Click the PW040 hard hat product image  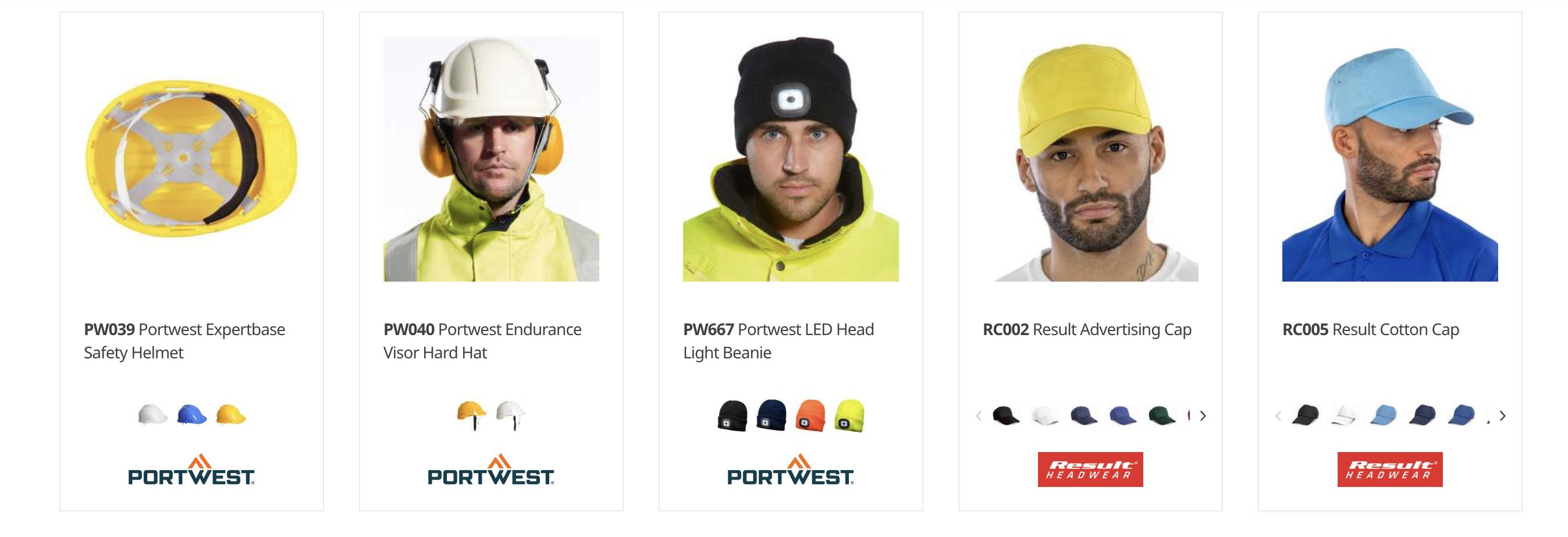[491, 159]
